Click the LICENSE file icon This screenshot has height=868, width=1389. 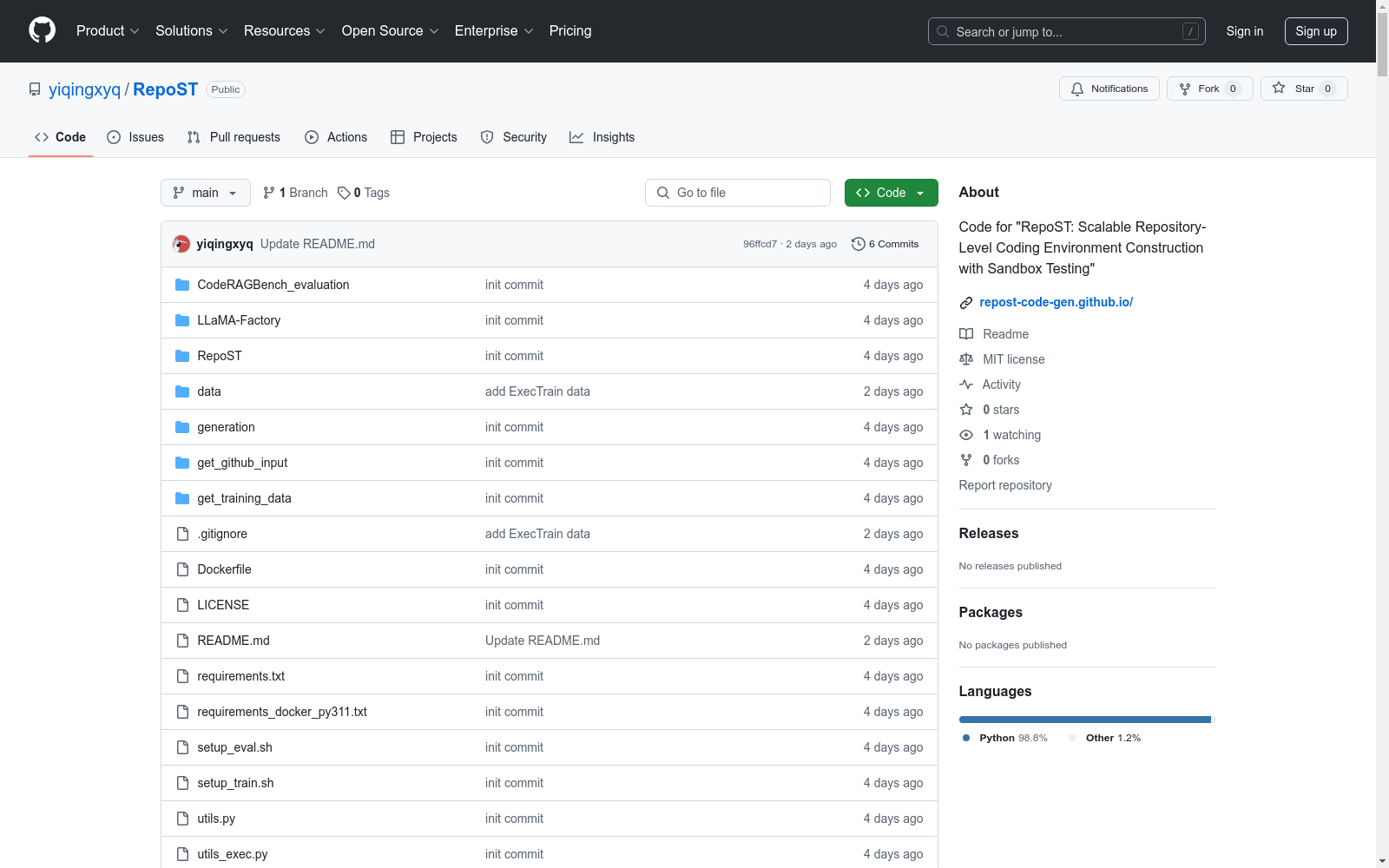[x=182, y=605]
